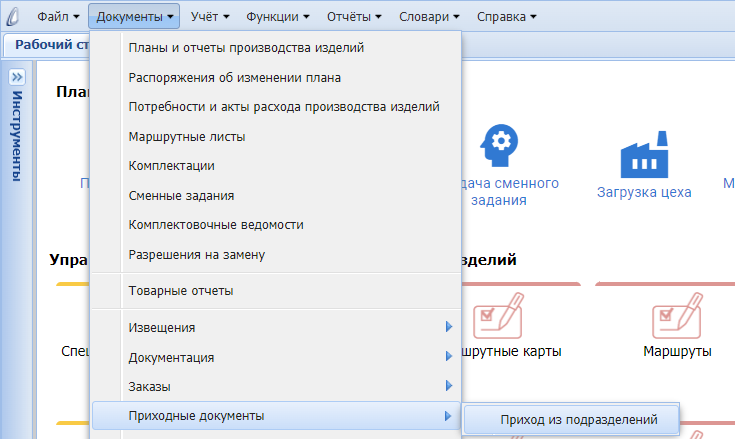735x439 pixels.
Task: Open the Учёт dropdown menu
Action: [210, 17]
